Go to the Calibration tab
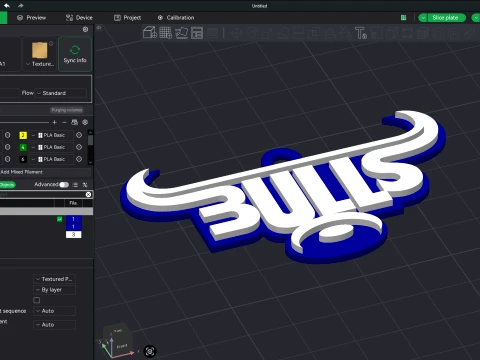Screen dimensions: 480x360 (176, 18)
